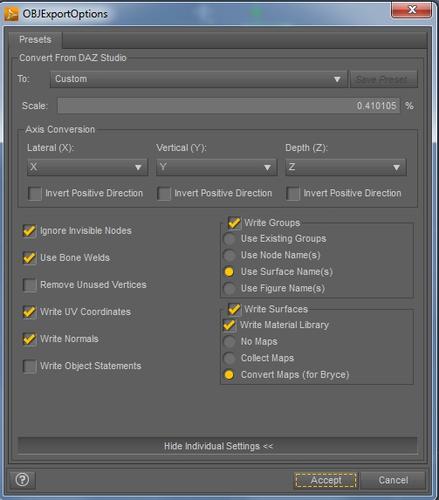Adjust the Scale slider bar
This screenshot has width=439, height=500.
(x=229, y=106)
